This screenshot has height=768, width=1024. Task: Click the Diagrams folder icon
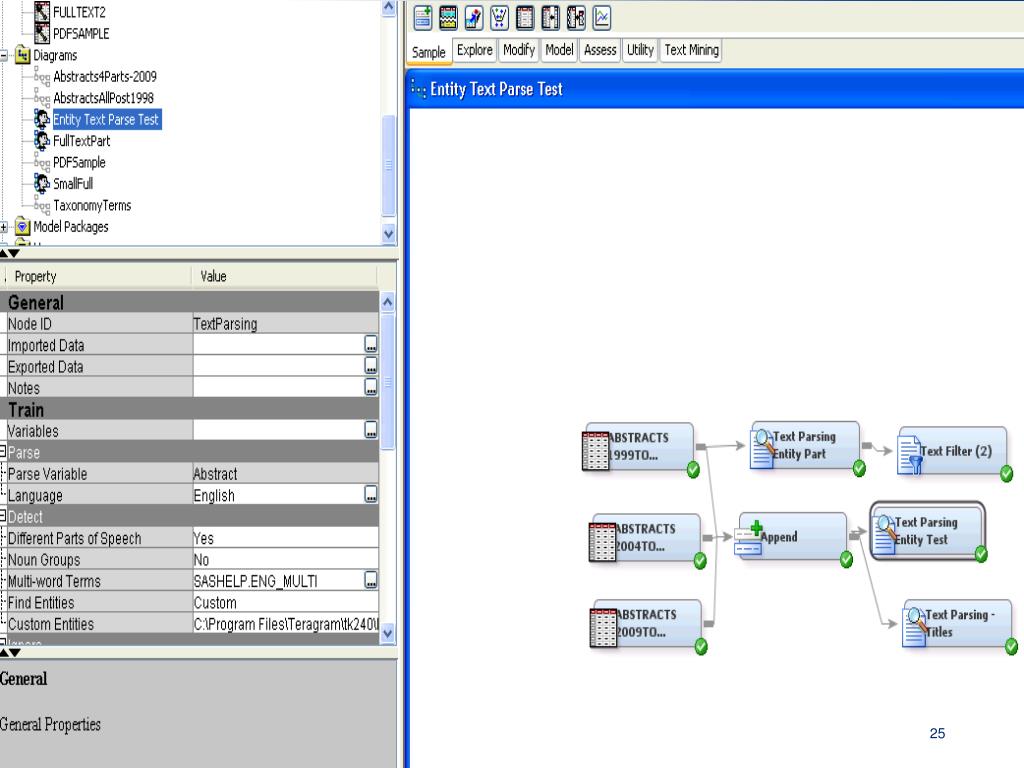[23, 55]
